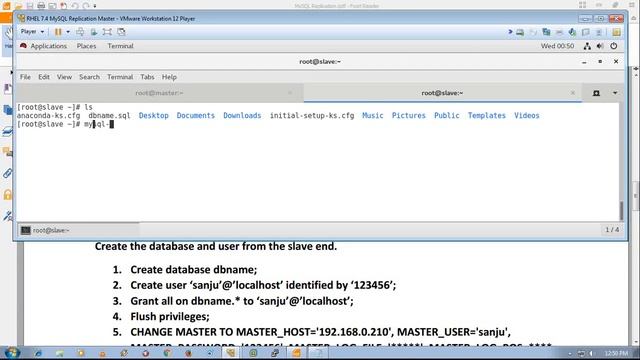Viewport: 640px width, 360px height.
Task: Close the root@slave tab
Action: [x=573, y=93]
